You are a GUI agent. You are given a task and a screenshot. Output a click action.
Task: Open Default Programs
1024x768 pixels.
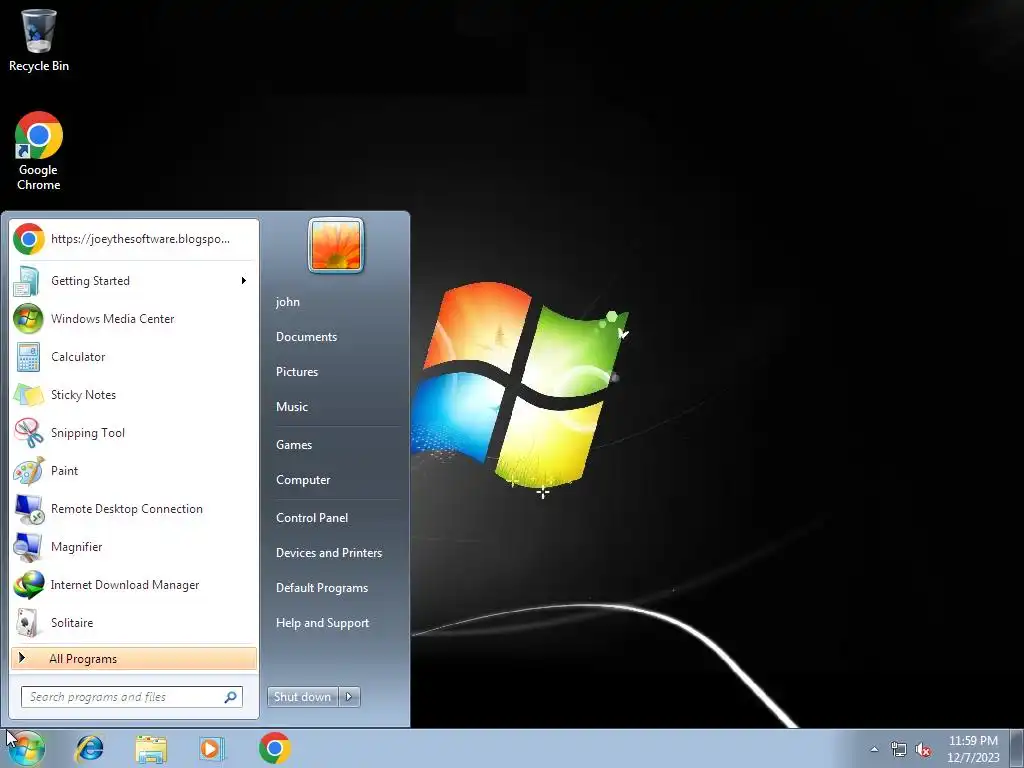[x=322, y=588]
